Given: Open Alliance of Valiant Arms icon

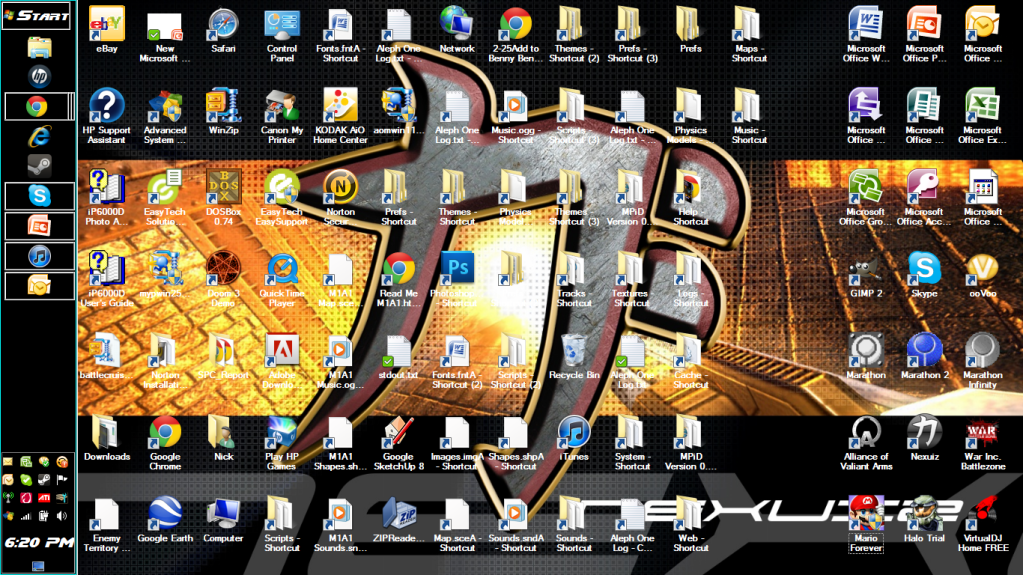Looking at the screenshot, I should tap(866, 442).
